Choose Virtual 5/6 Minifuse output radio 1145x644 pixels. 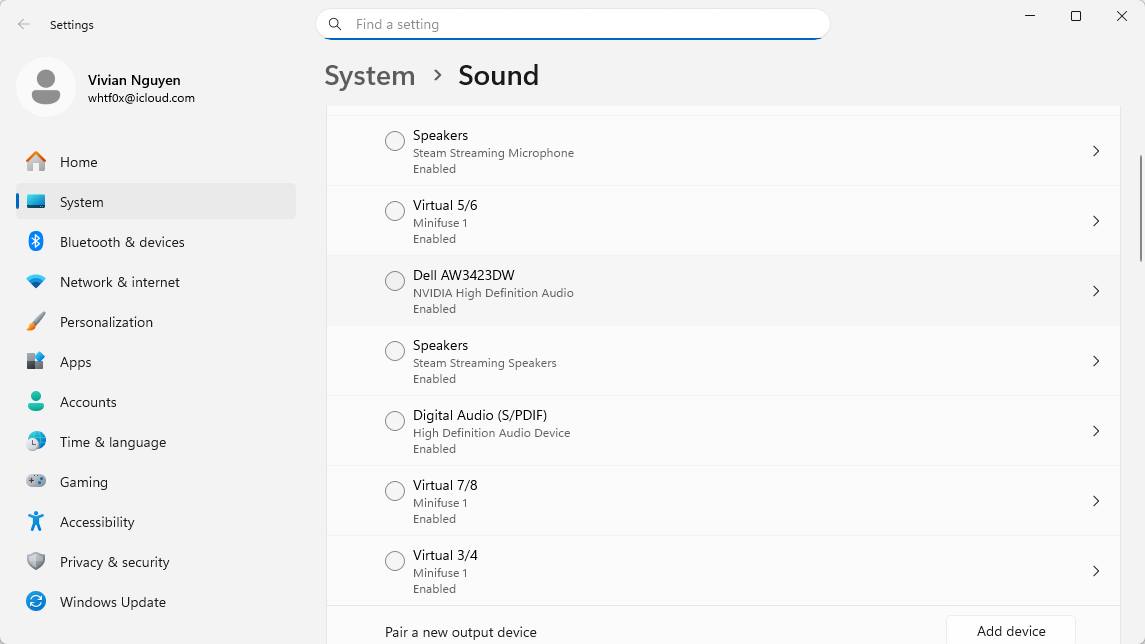click(395, 211)
